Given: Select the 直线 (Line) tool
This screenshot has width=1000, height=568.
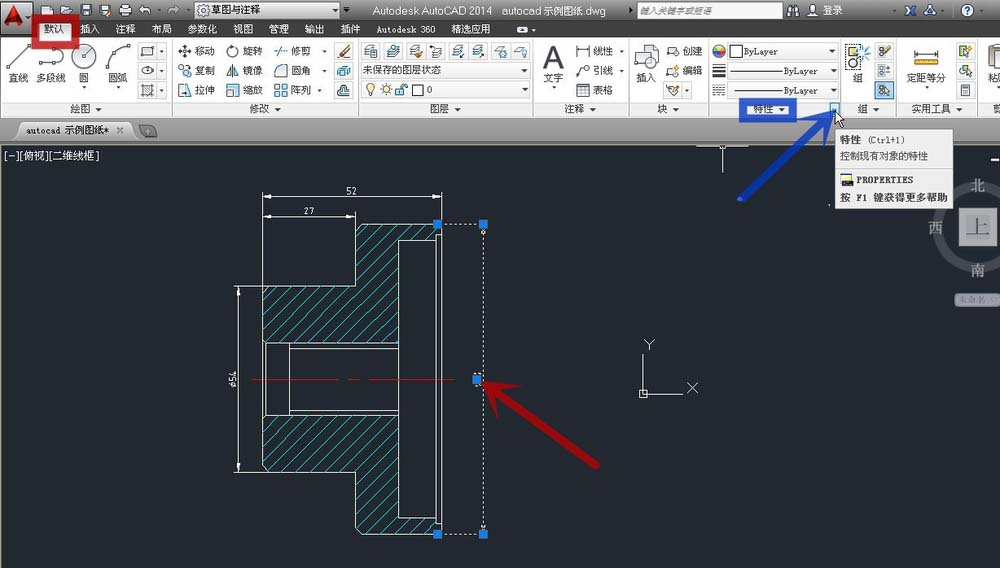Looking at the screenshot, I should [x=18, y=63].
